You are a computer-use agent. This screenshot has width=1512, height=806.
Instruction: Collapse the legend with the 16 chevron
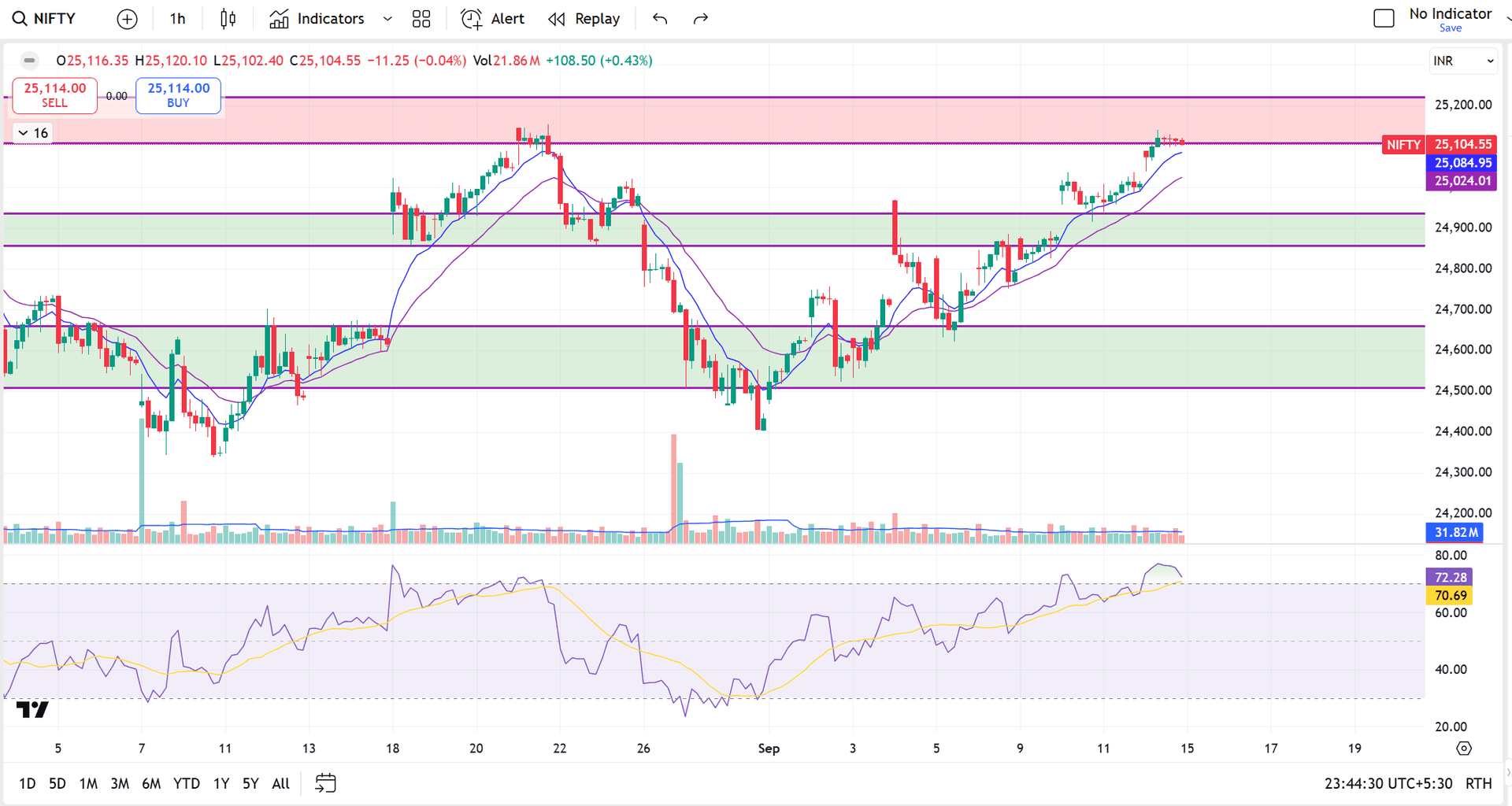coord(32,133)
